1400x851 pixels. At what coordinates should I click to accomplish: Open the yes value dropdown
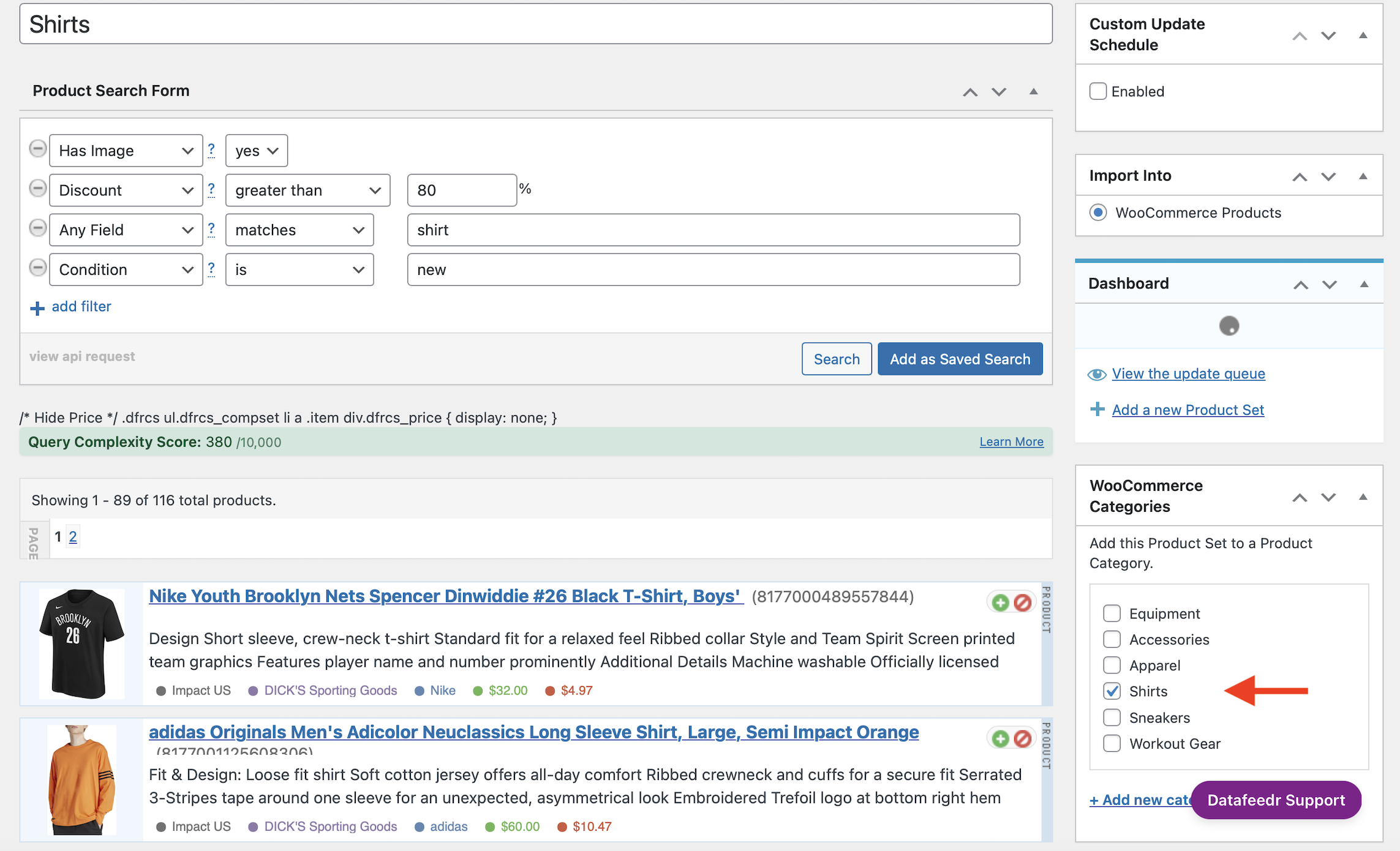257,151
